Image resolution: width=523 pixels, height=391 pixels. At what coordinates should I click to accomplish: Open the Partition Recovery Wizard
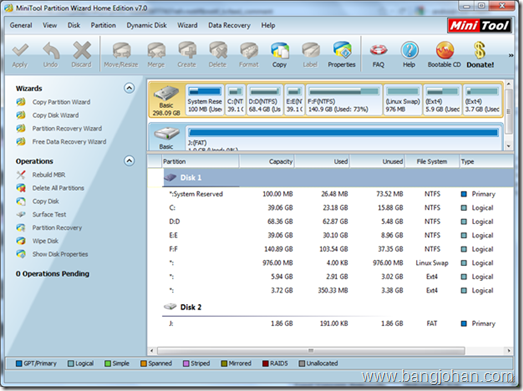pos(67,128)
